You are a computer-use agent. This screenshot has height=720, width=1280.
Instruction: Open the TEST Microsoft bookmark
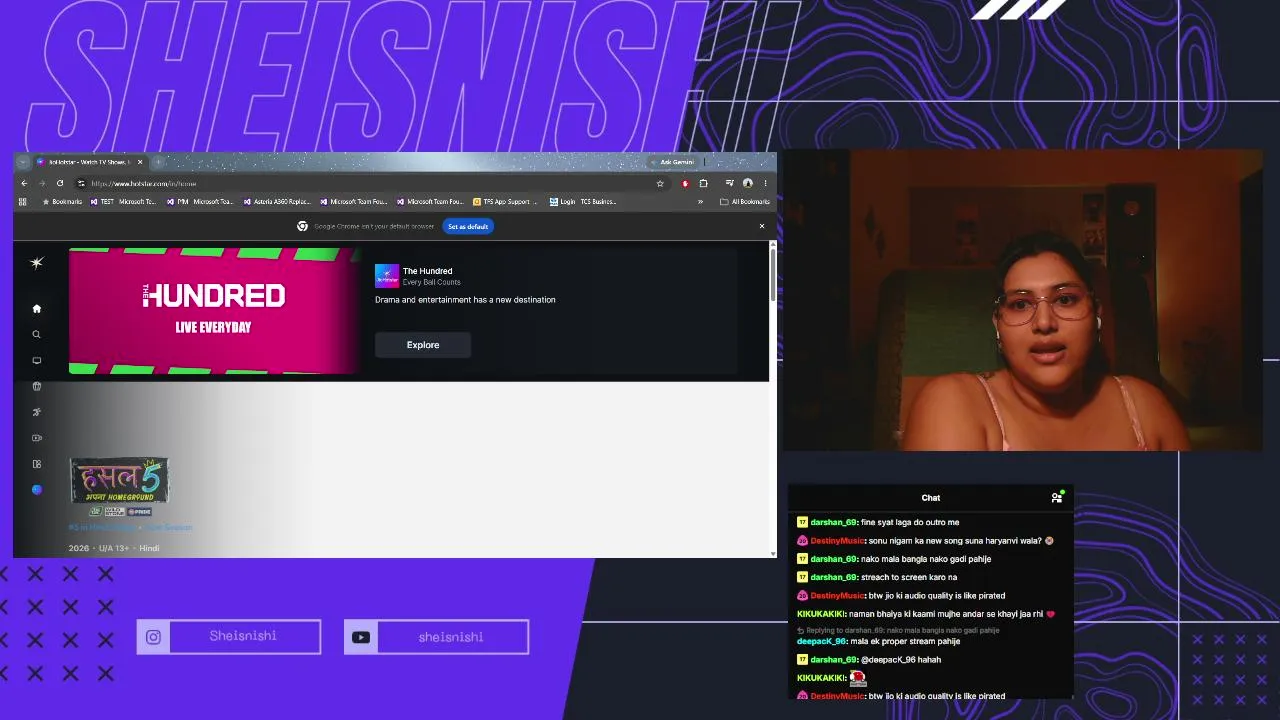[123, 202]
